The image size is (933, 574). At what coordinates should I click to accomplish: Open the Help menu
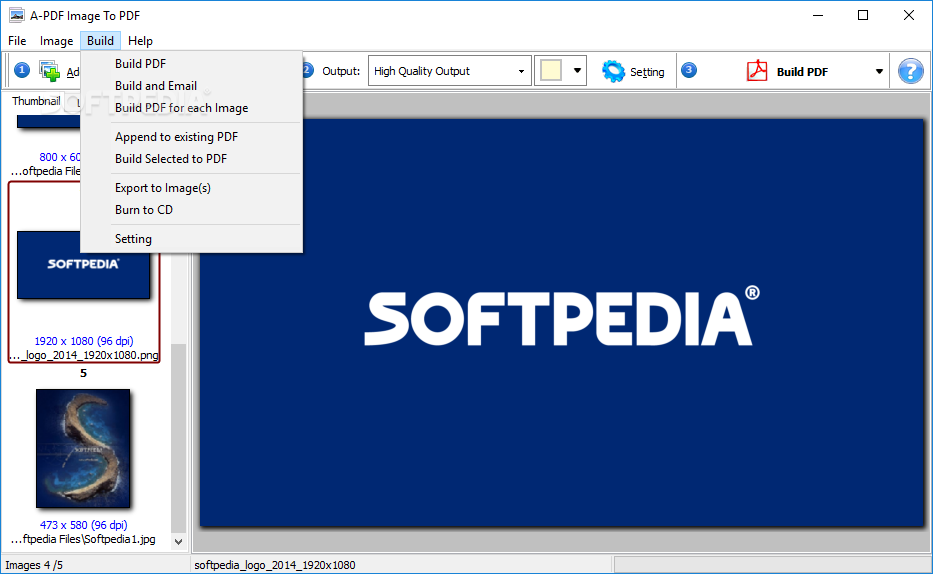tap(140, 40)
